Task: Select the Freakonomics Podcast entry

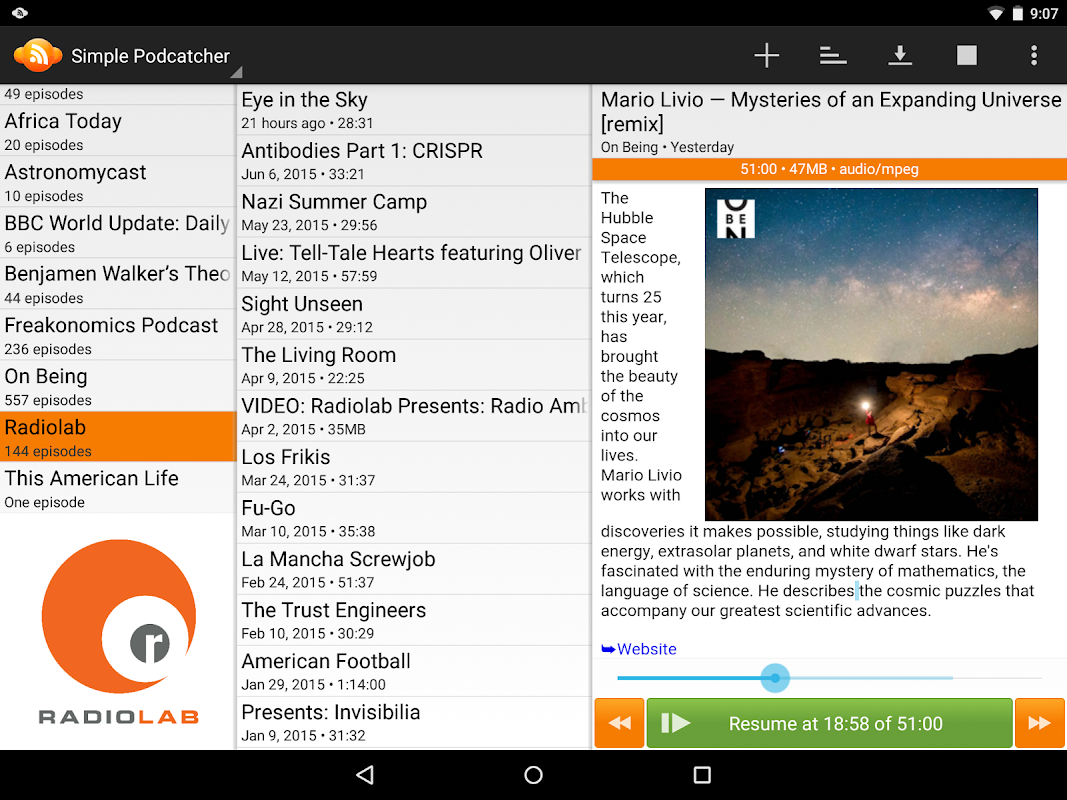Action: [117, 335]
